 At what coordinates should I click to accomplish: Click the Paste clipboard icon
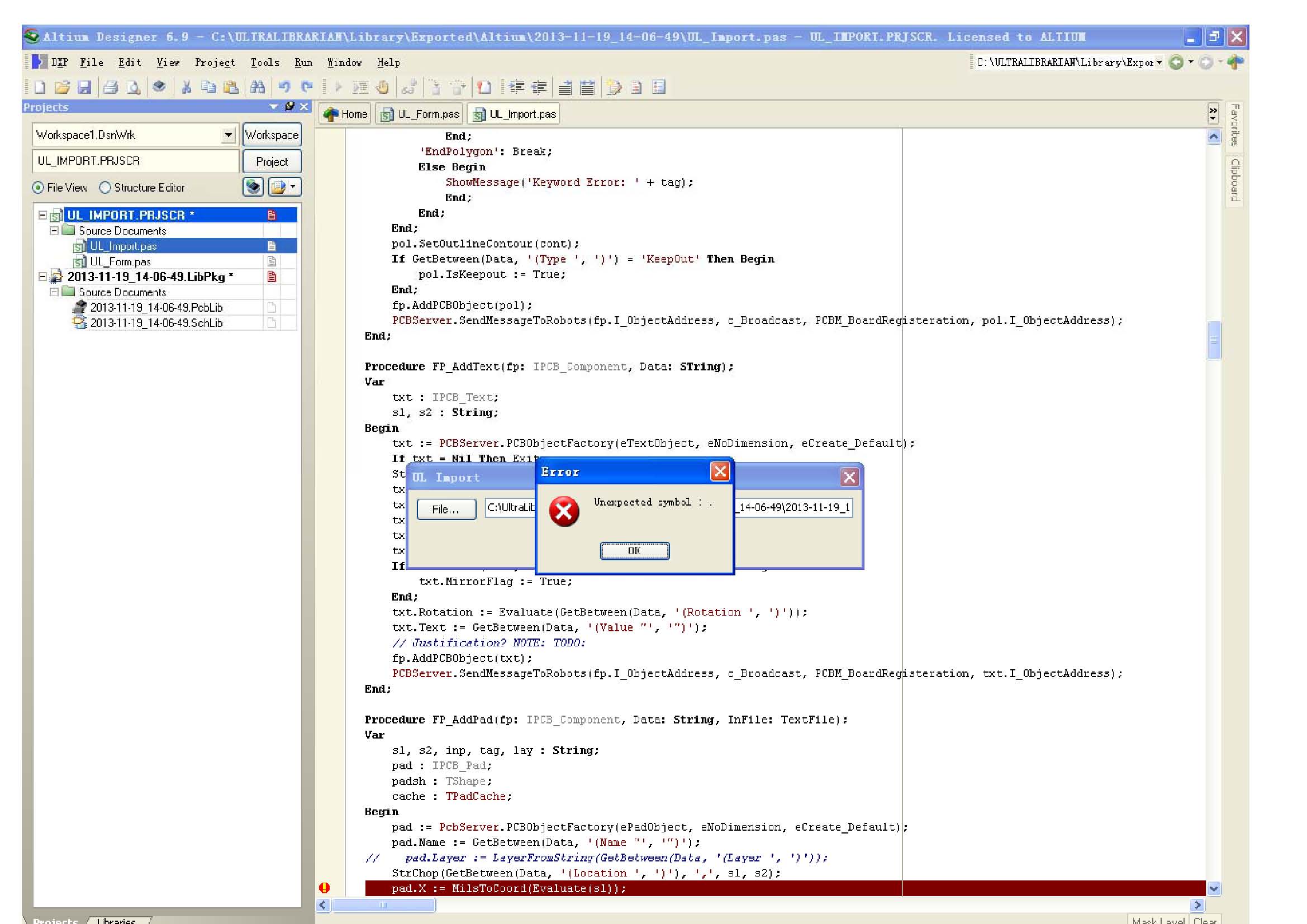coord(231,87)
